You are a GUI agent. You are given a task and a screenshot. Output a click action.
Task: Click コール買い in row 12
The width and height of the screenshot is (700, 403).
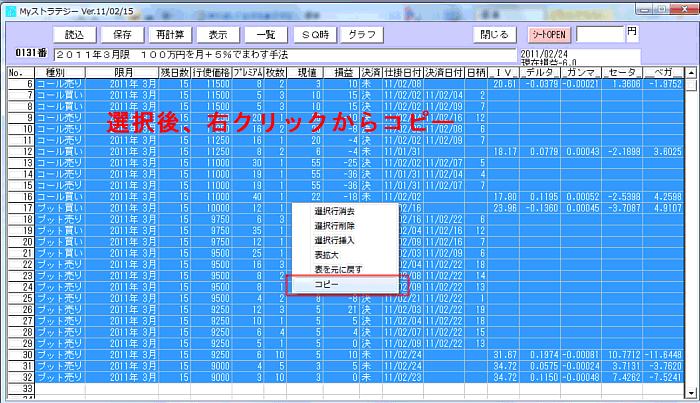(x=59, y=152)
